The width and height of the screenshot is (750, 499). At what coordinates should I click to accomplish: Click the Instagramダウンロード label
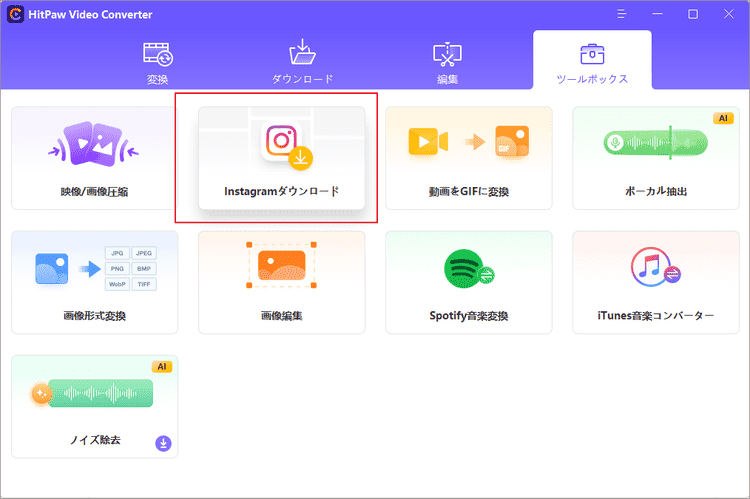[282, 191]
